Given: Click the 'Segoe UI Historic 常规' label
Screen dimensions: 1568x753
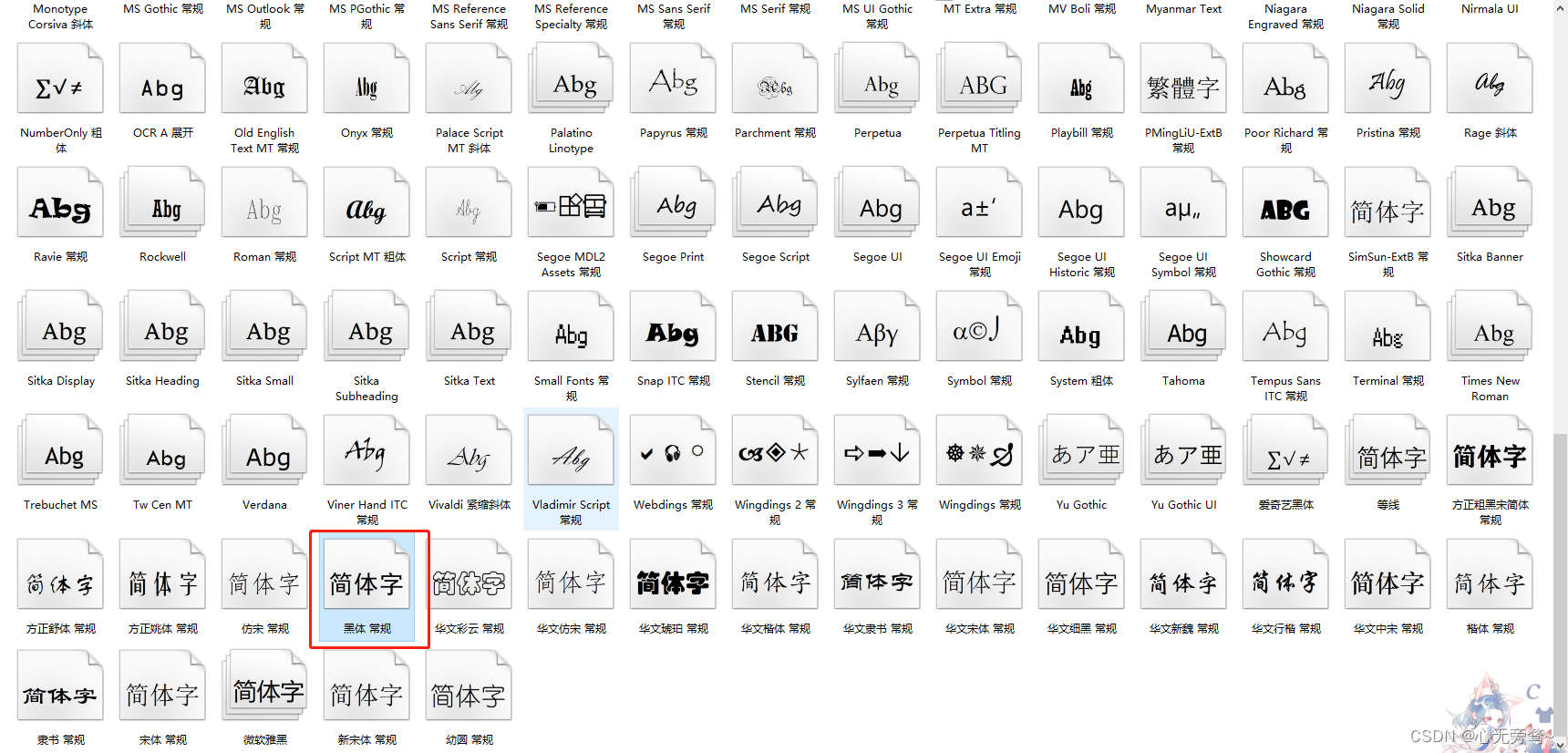Looking at the screenshot, I should coord(1081,264).
